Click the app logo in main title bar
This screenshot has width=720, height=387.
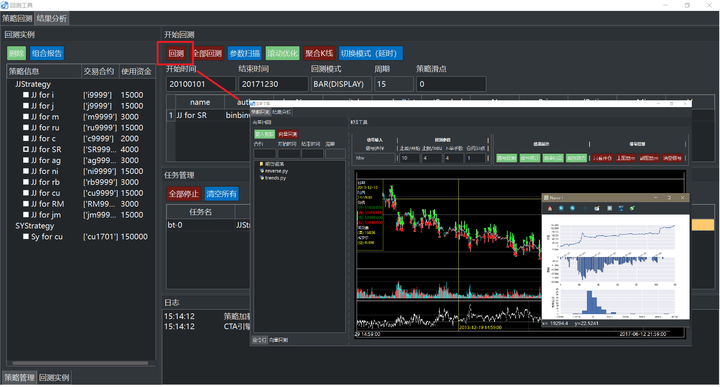(x=5, y=5)
